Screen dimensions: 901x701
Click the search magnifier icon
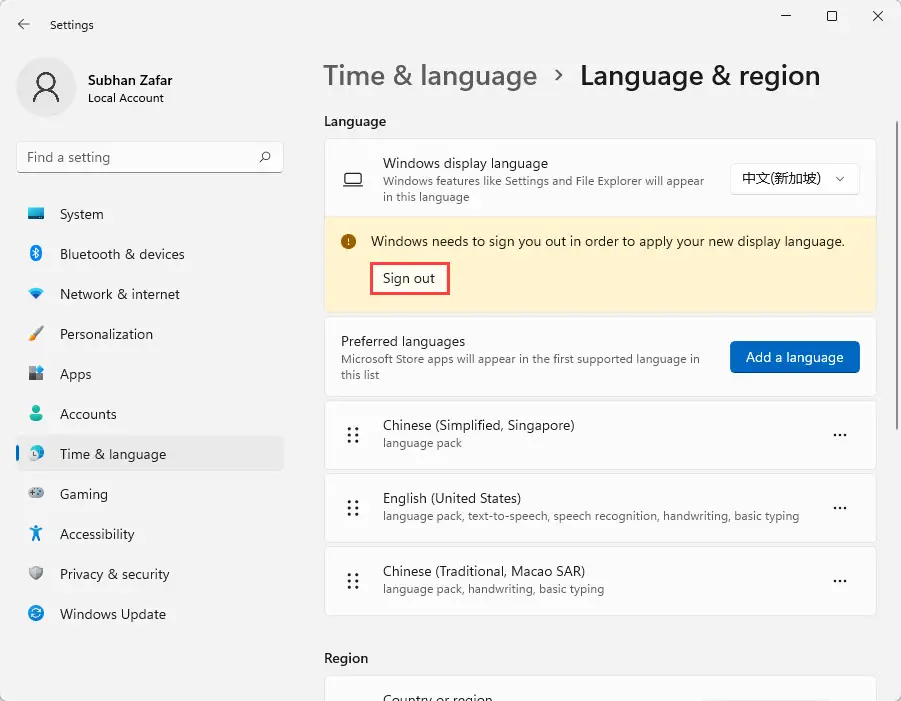265,157
